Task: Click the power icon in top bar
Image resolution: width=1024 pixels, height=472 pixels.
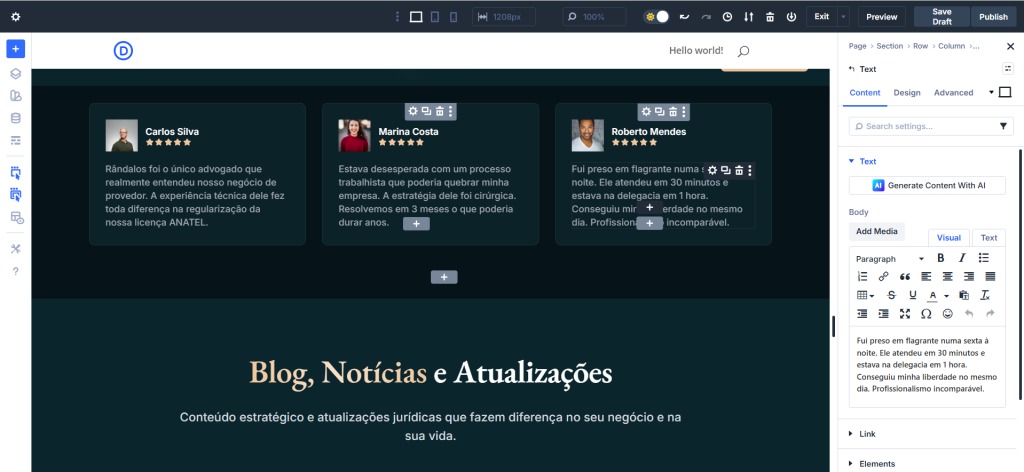Action: coord(792,17)
